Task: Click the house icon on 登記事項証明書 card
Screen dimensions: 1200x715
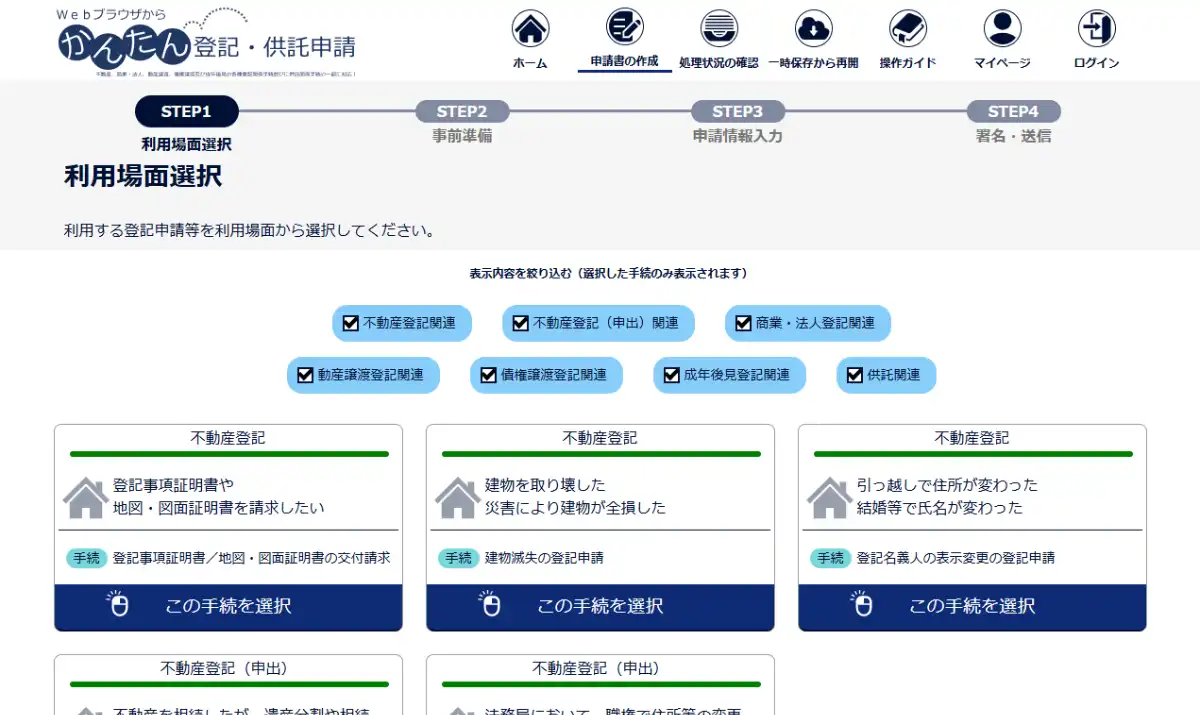Action: pyautogui.click(x=85, y=497)
